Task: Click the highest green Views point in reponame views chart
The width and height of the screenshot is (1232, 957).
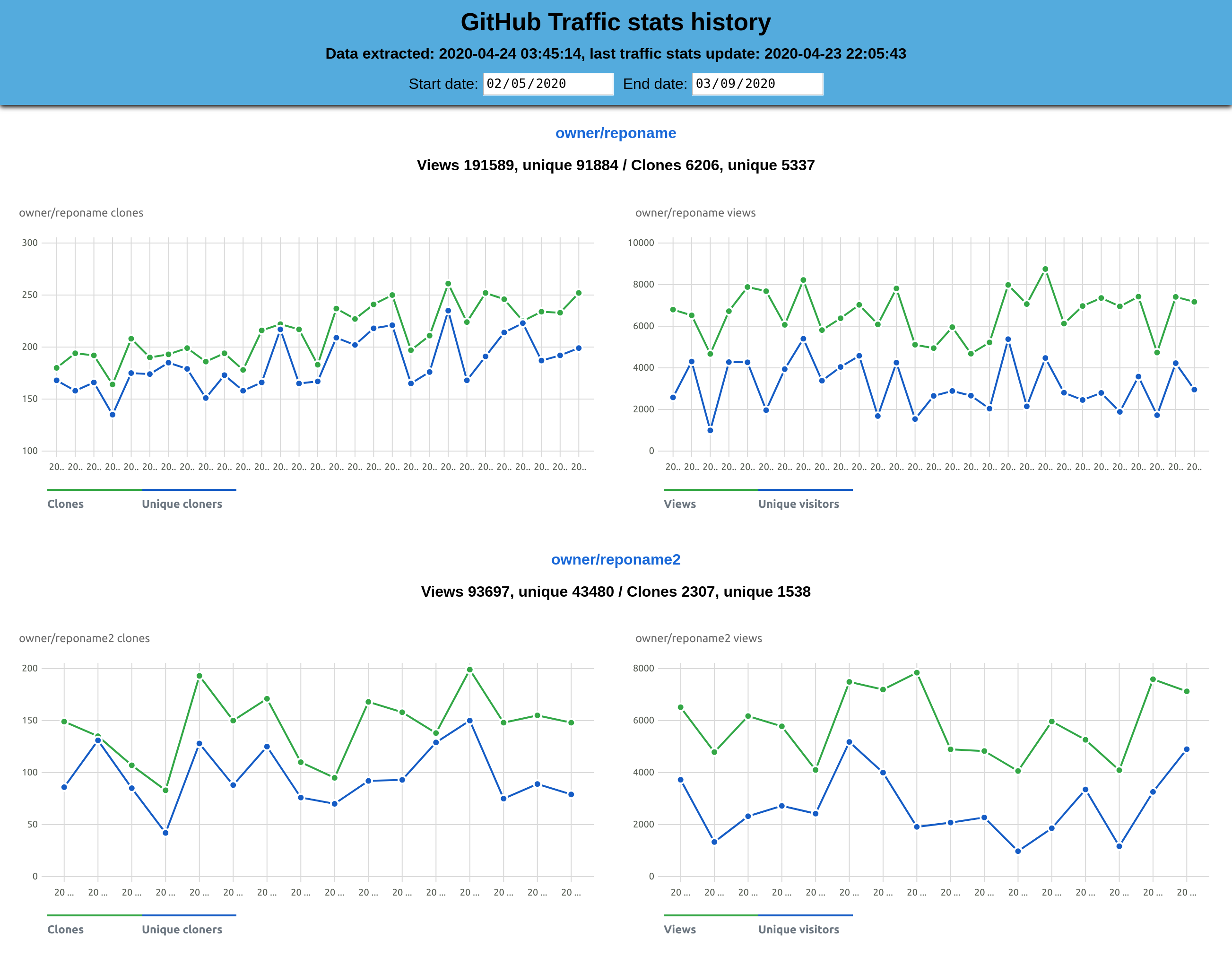Action: (1045, 269)
